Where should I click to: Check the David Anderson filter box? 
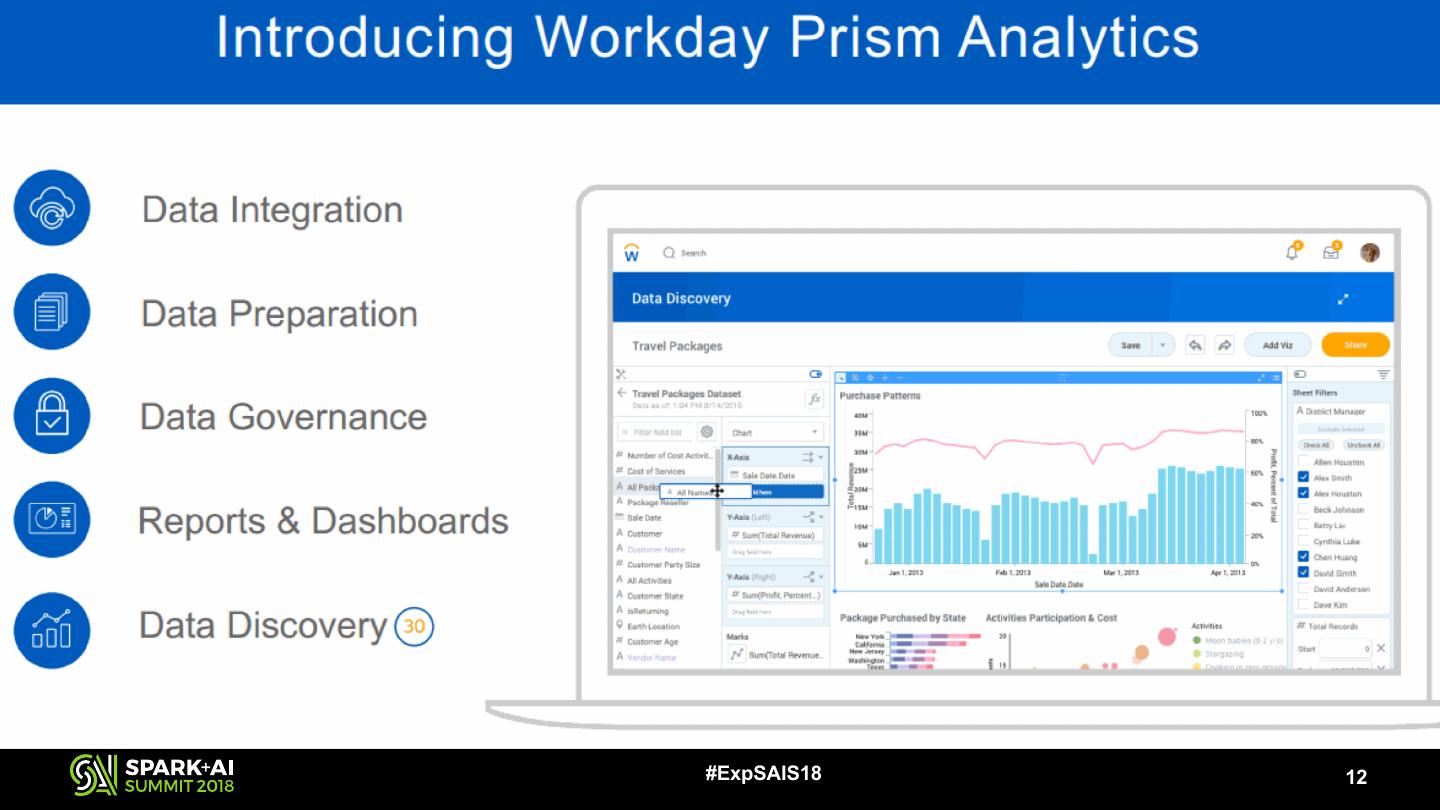click(x=1303, y=589)
